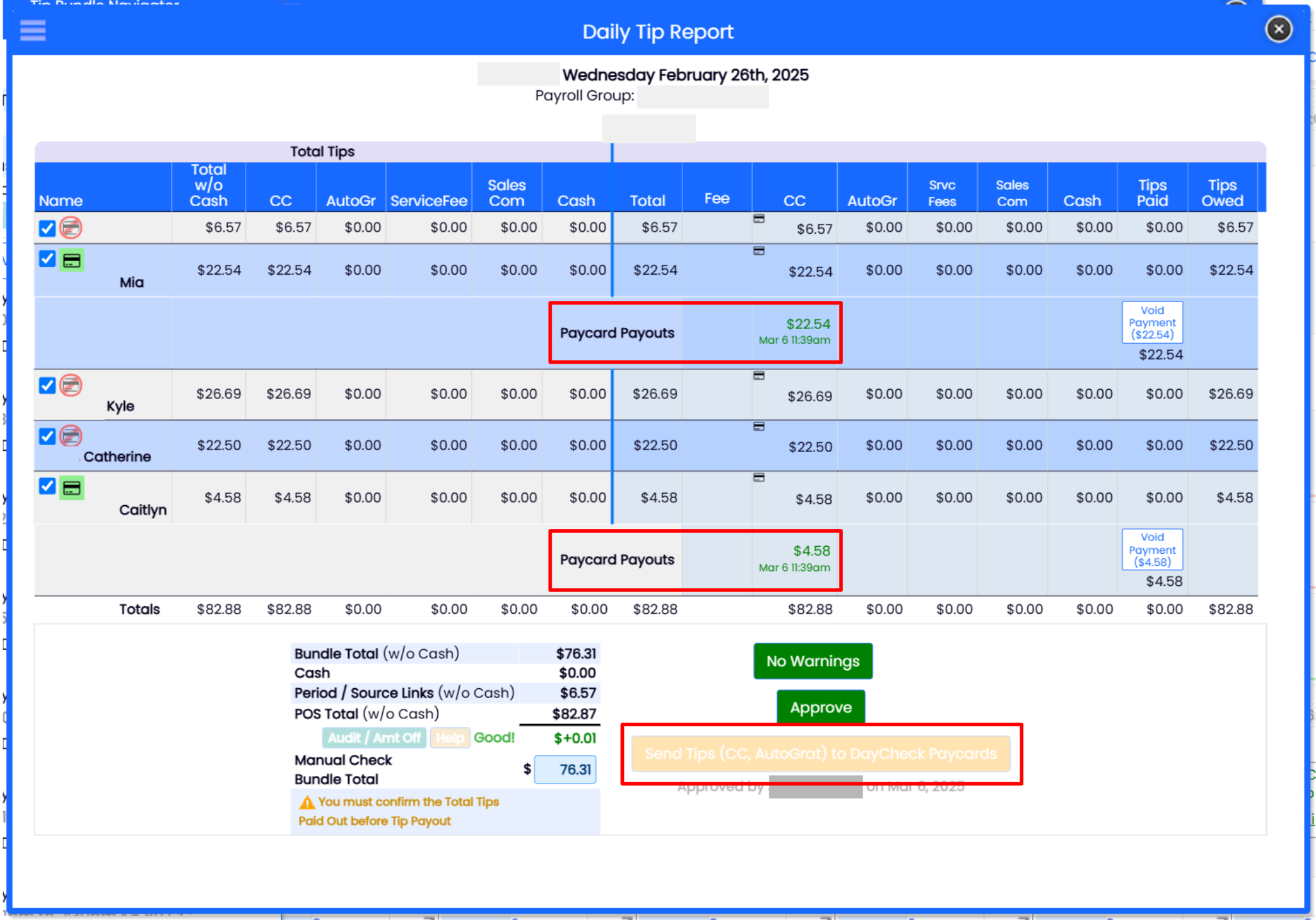Click the card icon above Caitlyn's $4.58 CC
The width and height of the screenshot is (1316, 920).
758,478
